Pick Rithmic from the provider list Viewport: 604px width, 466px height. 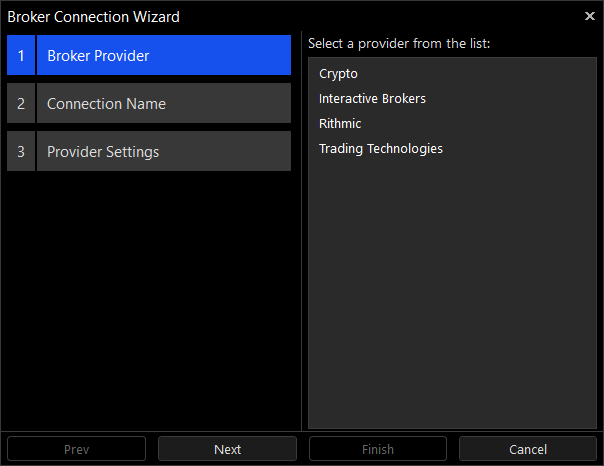(340, 124)
